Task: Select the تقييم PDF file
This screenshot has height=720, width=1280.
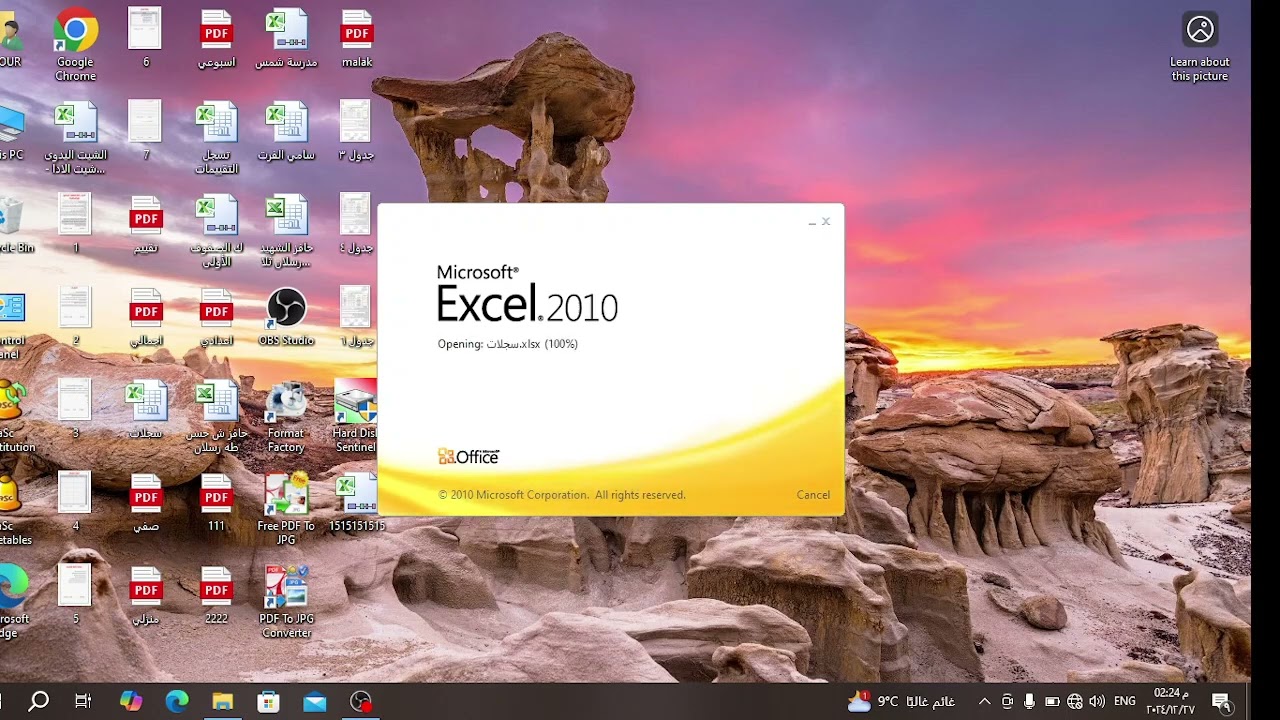Action: click(146, 225)
